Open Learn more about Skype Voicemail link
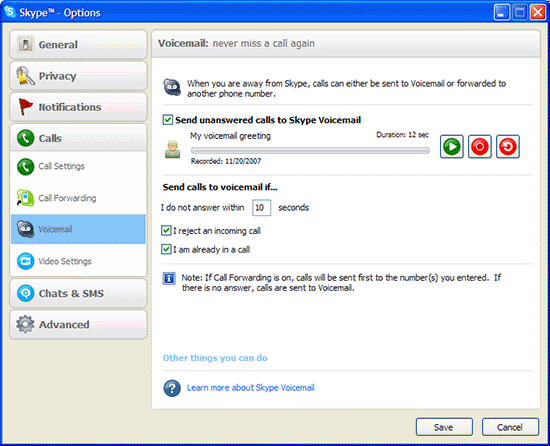 click(250, 387)
